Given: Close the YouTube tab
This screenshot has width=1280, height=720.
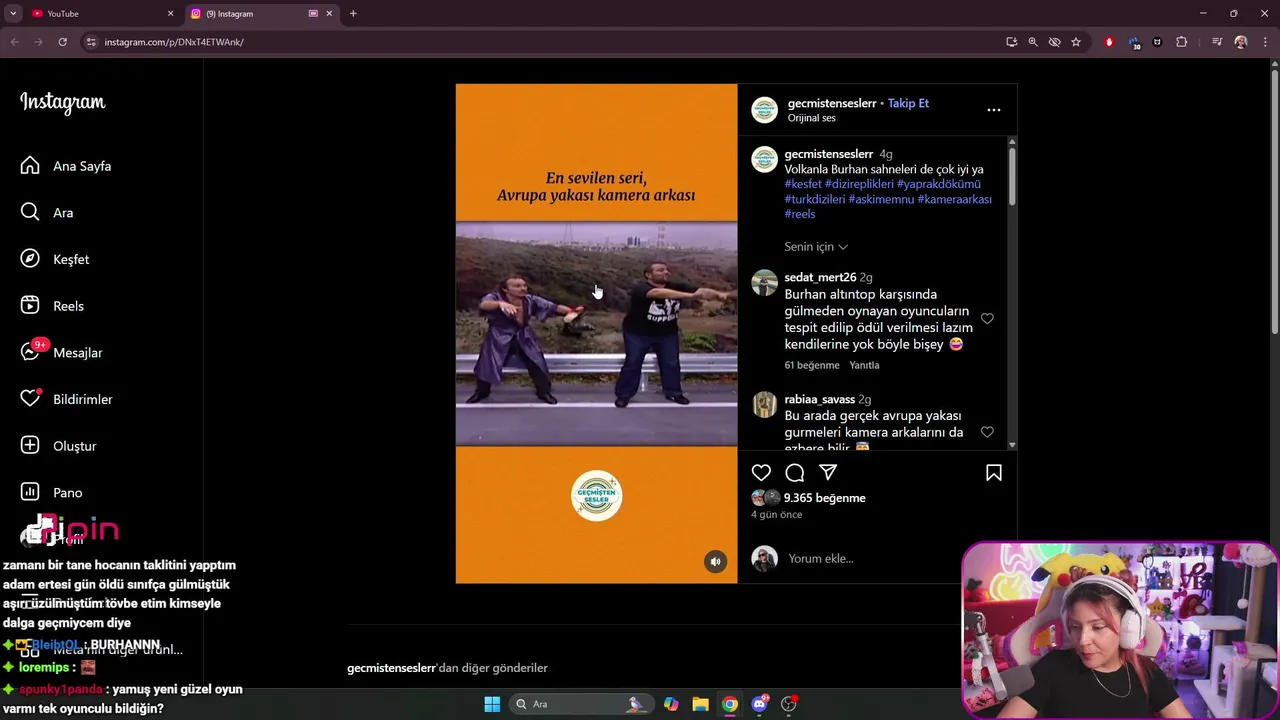Looking at the screenshot, I should coord(170,14).
